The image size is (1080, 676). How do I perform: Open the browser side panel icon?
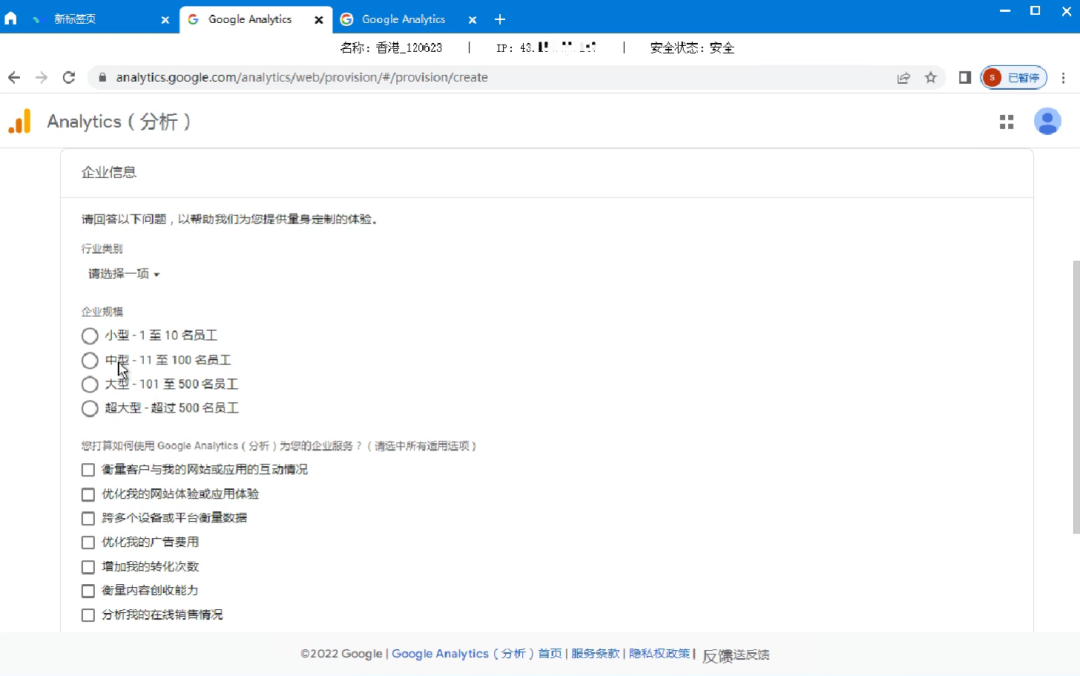click(964, 77)
